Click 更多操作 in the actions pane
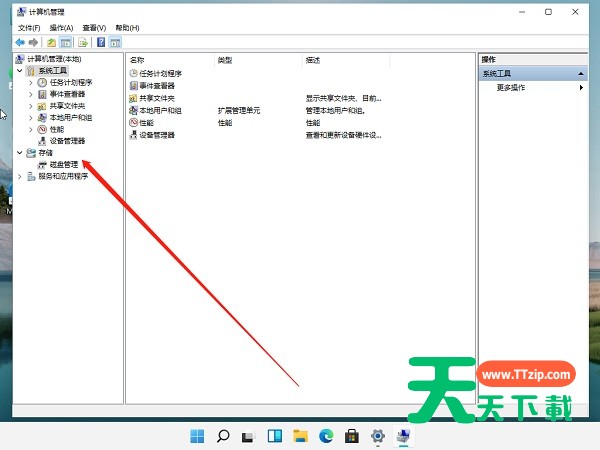The width and height of the screenshot is (600, 450). [x=510, y=88]
